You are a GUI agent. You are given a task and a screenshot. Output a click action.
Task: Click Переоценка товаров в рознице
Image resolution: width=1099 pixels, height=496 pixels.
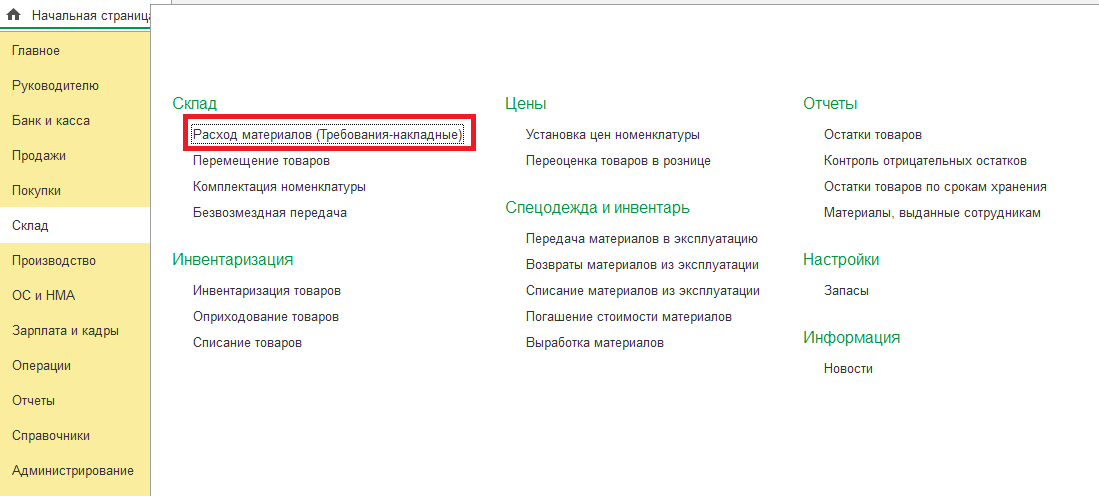618,161
